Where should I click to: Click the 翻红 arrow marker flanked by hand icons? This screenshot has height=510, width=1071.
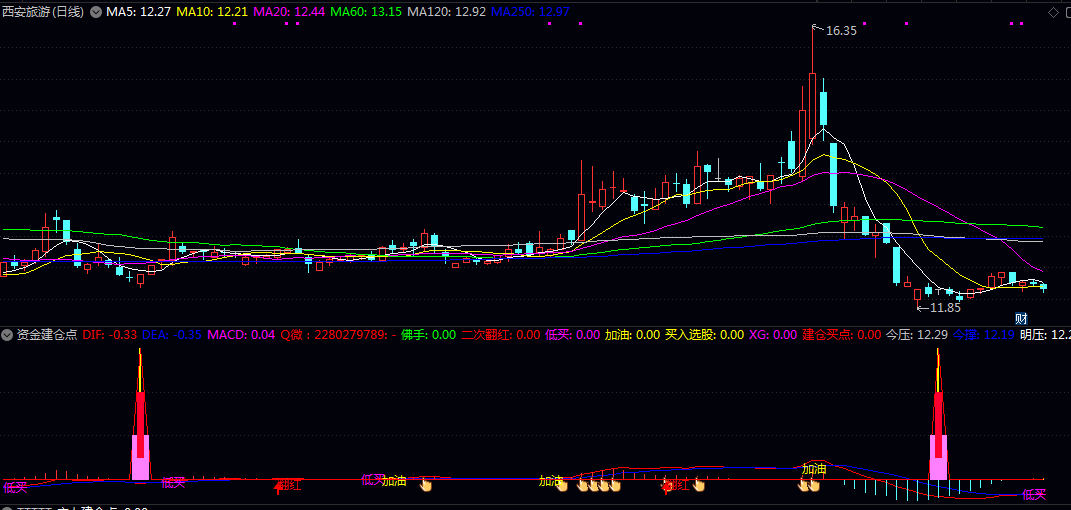coord(667,486)
